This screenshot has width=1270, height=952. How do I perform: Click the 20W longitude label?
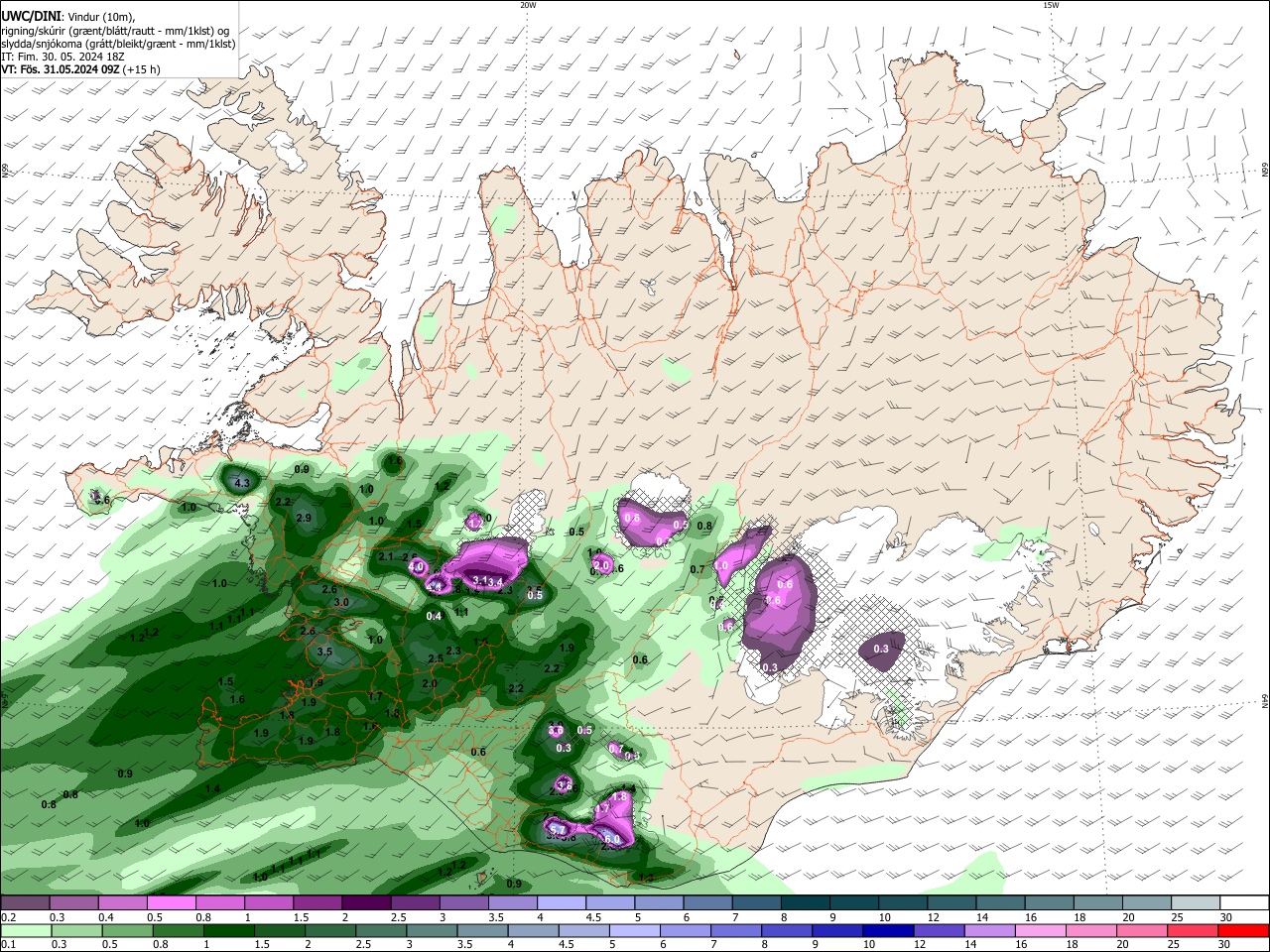click(528, 5)
